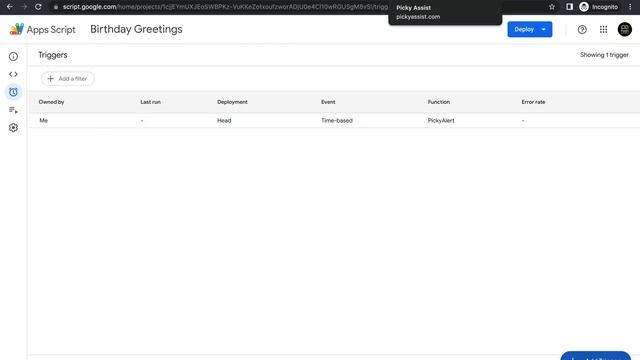640x360 pixels.
Task: View site information lock icon
Action: pyautogui.click(x=56, y=7)
